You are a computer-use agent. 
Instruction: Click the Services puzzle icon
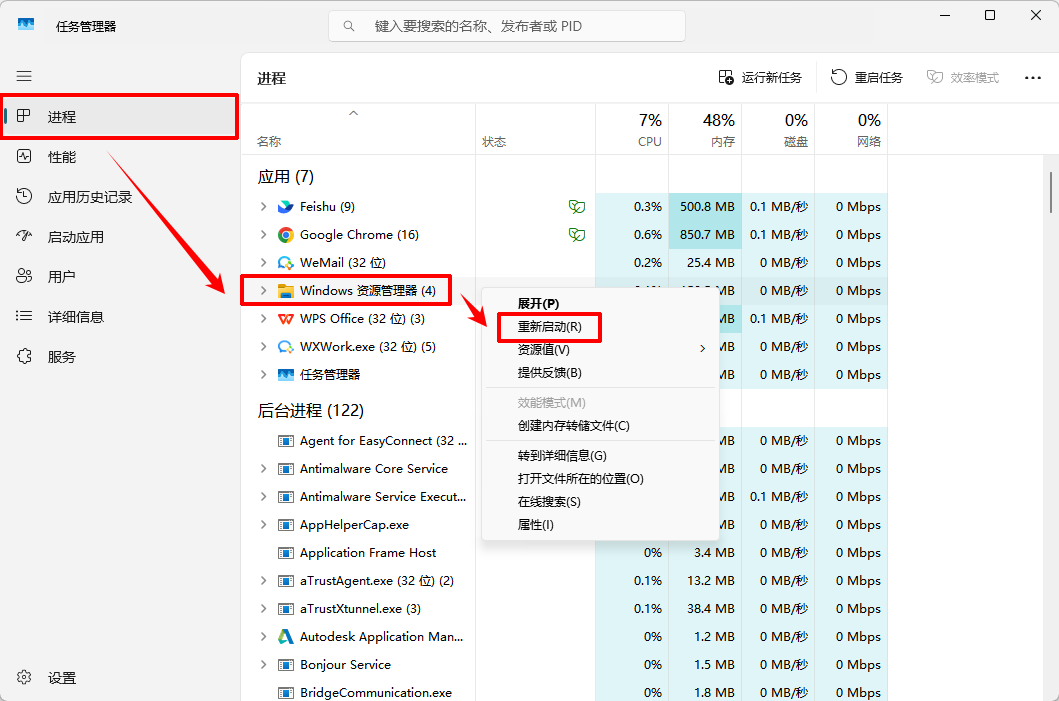point(24,356)
